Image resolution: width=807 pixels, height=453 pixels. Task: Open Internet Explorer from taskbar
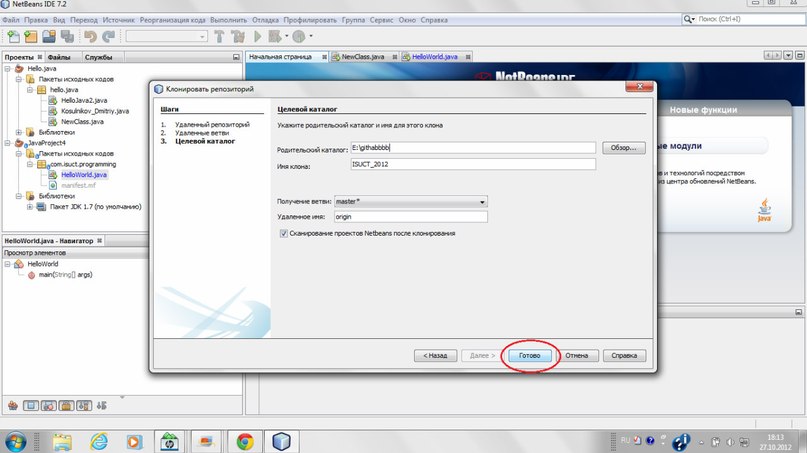tap(98, 442)
